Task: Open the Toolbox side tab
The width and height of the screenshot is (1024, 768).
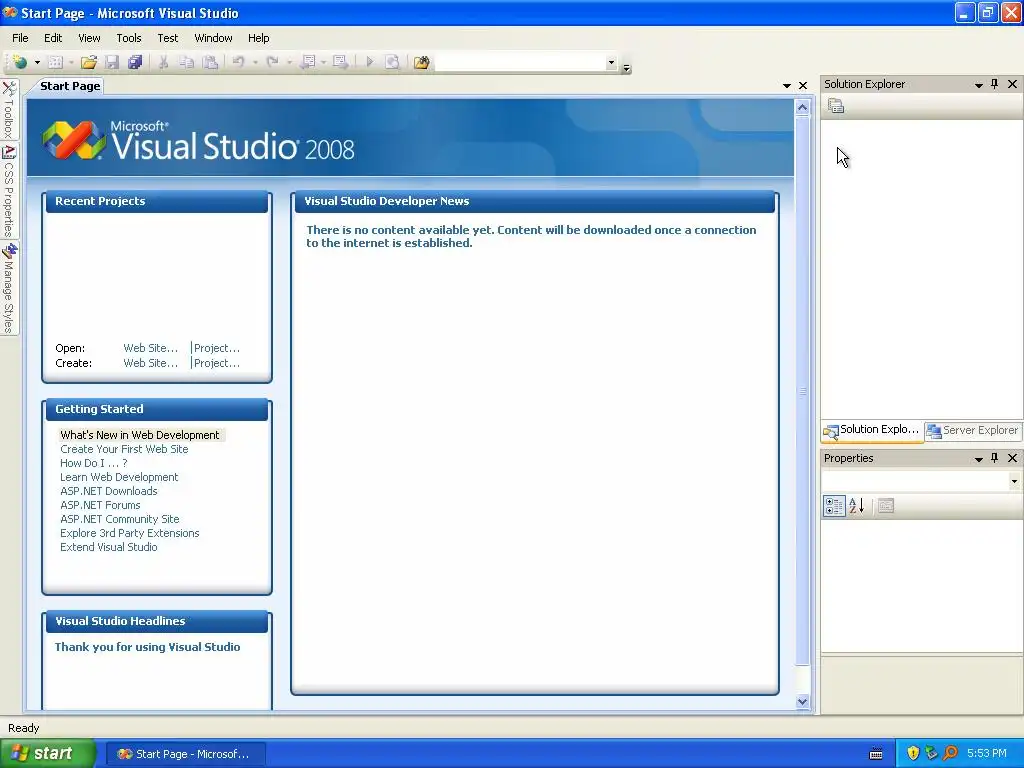Action: pyautogui.click(x=9, y=110)
